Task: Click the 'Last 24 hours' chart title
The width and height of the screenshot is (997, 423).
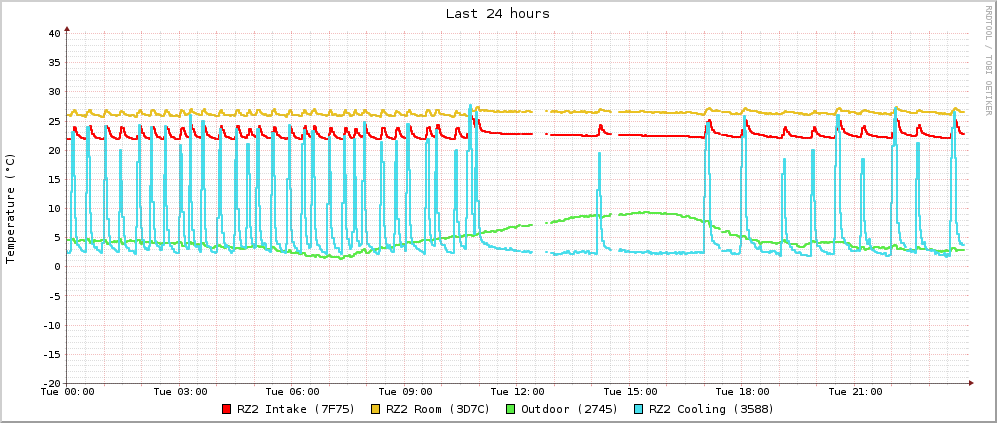Action: 497,13
